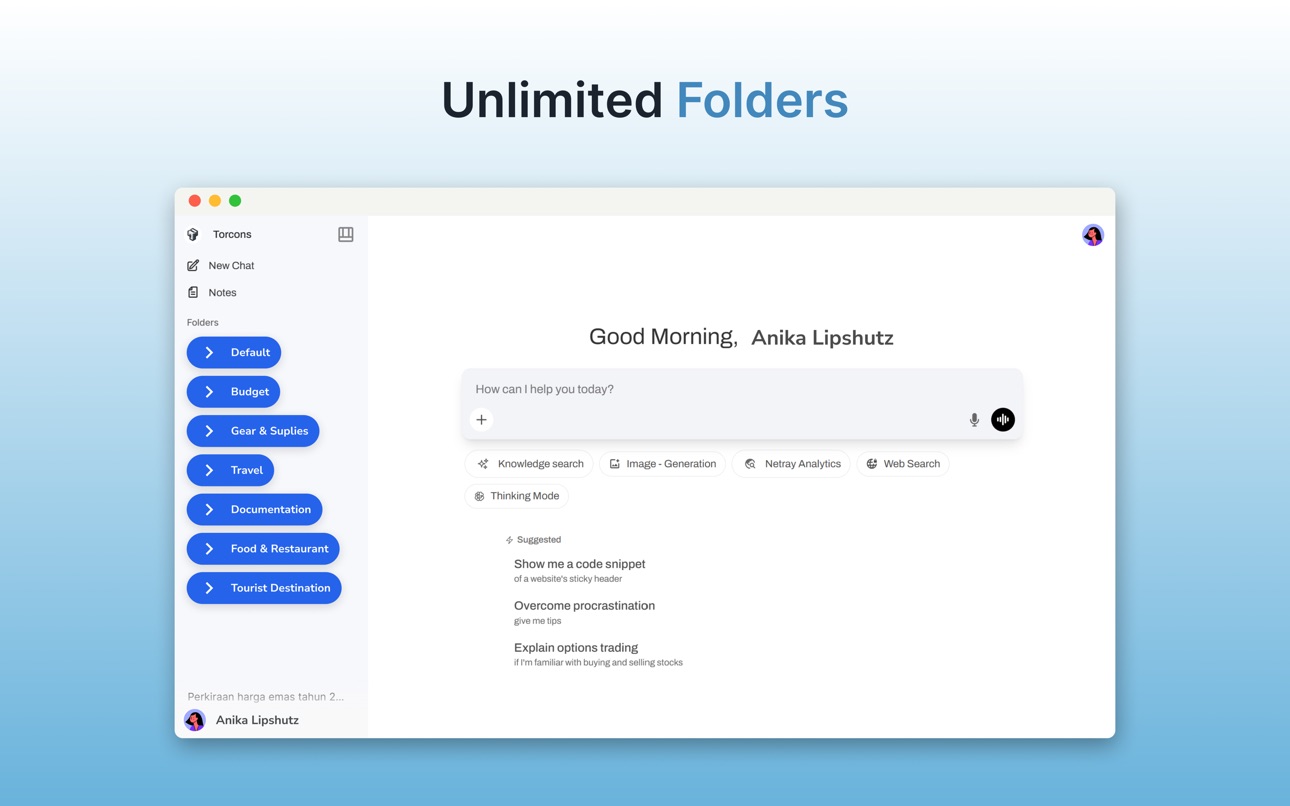Toggle the Knowledge search chip

529,464
